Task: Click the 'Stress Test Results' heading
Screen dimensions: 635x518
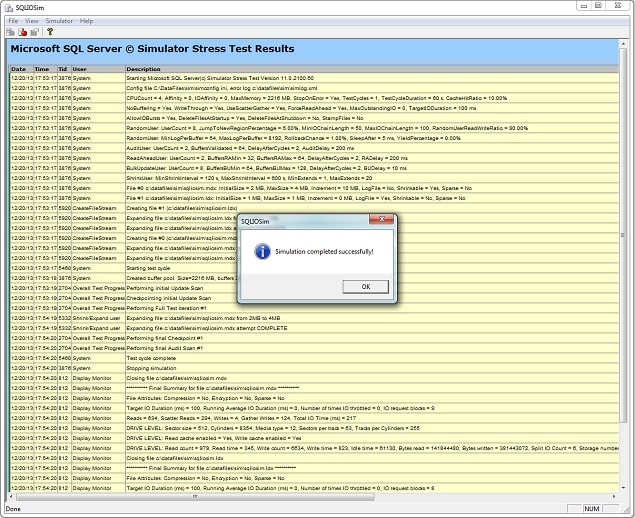Action: coord(243,49)
